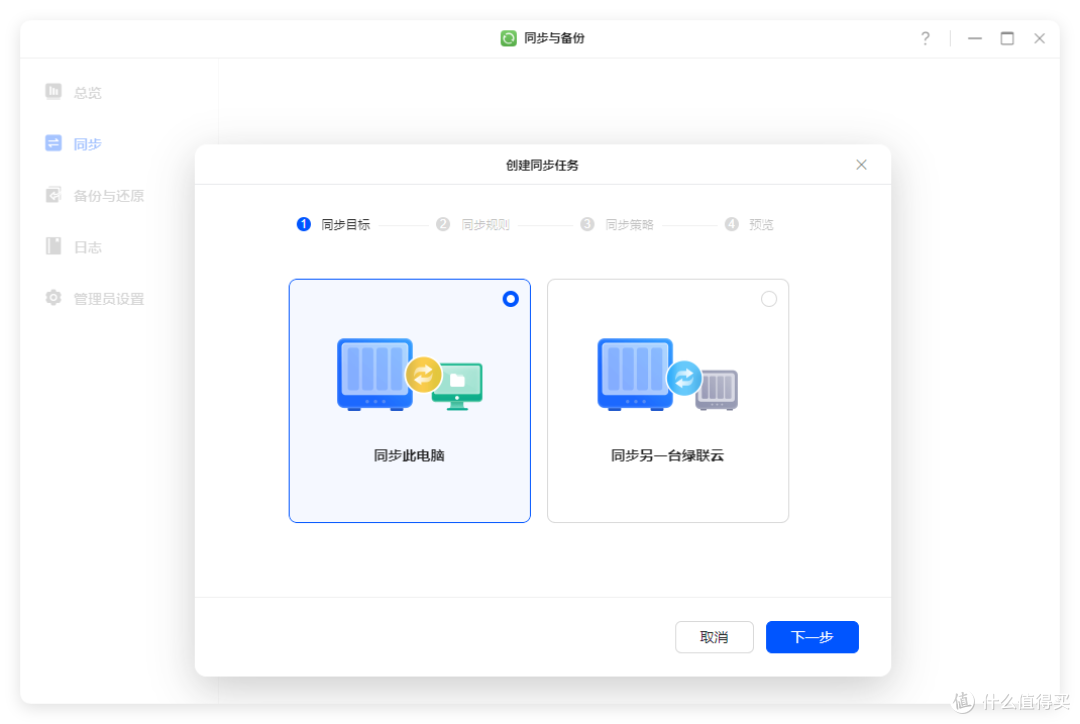The width and height of the screenshot is (1080, 724).
Task: Click the NAS-to-computer sync illustration
Action: 409,374
